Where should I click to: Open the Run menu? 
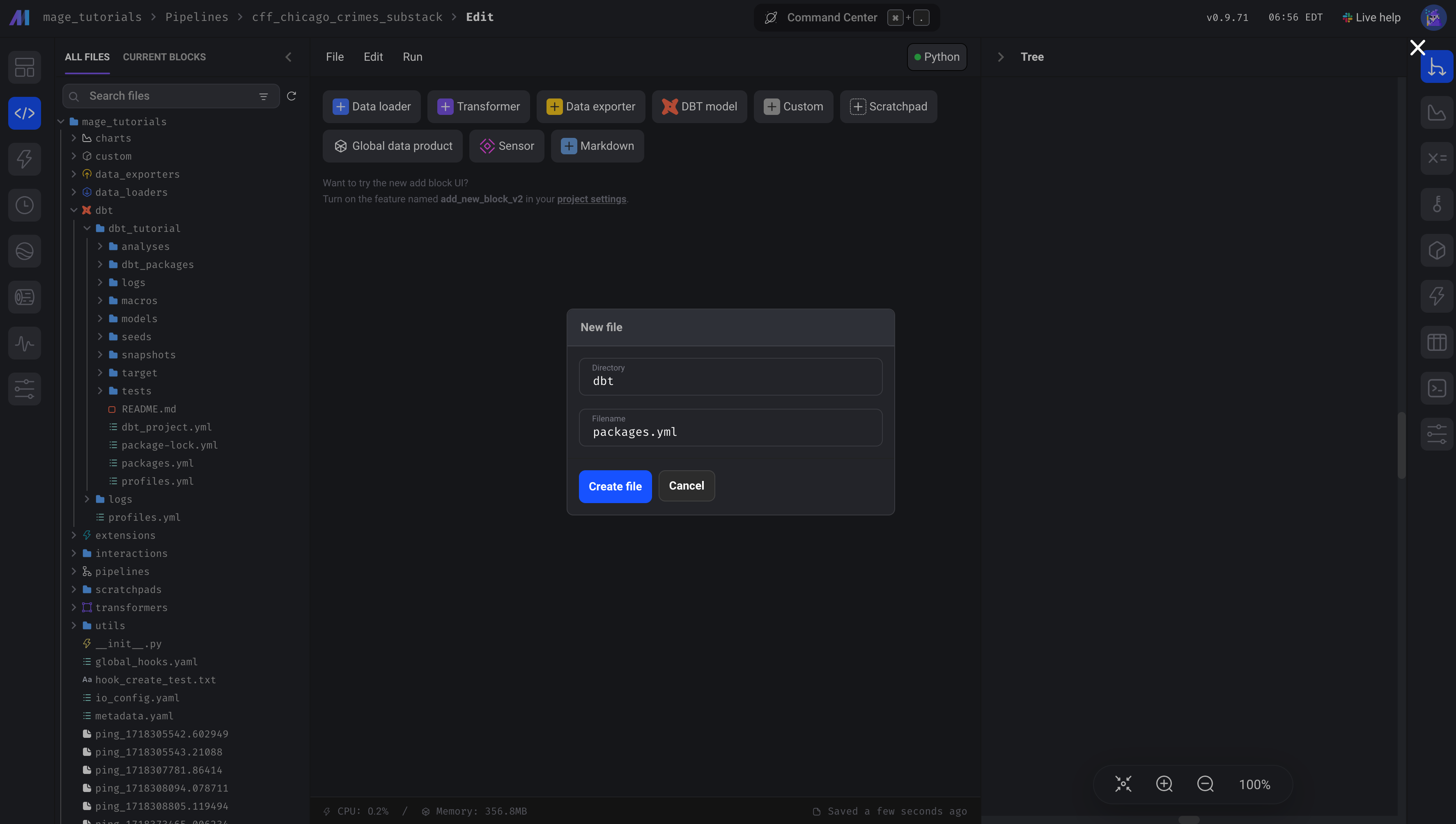[x=412, y=57]
